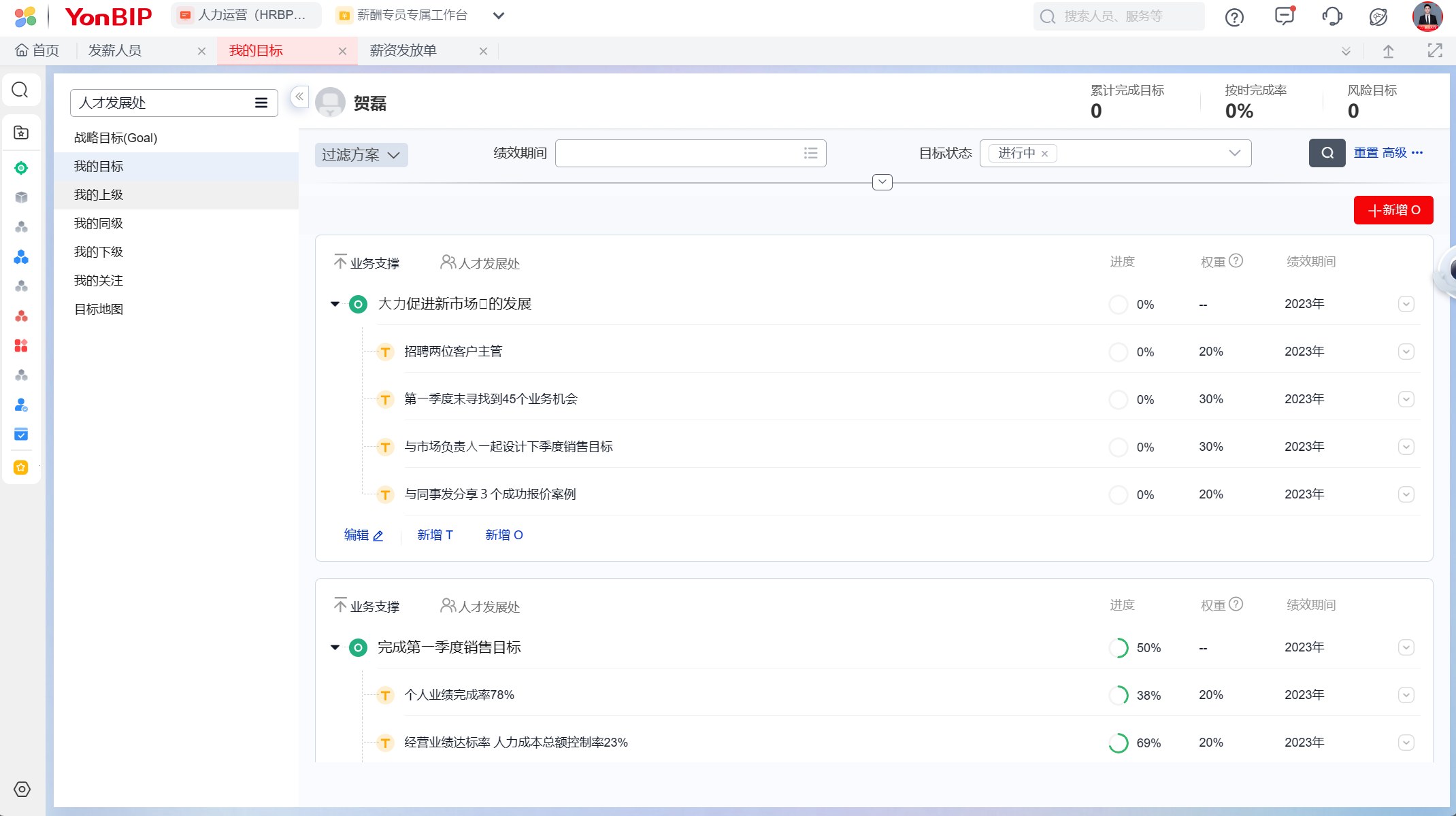Click the 编辑 link under first objective

[363, 535]
